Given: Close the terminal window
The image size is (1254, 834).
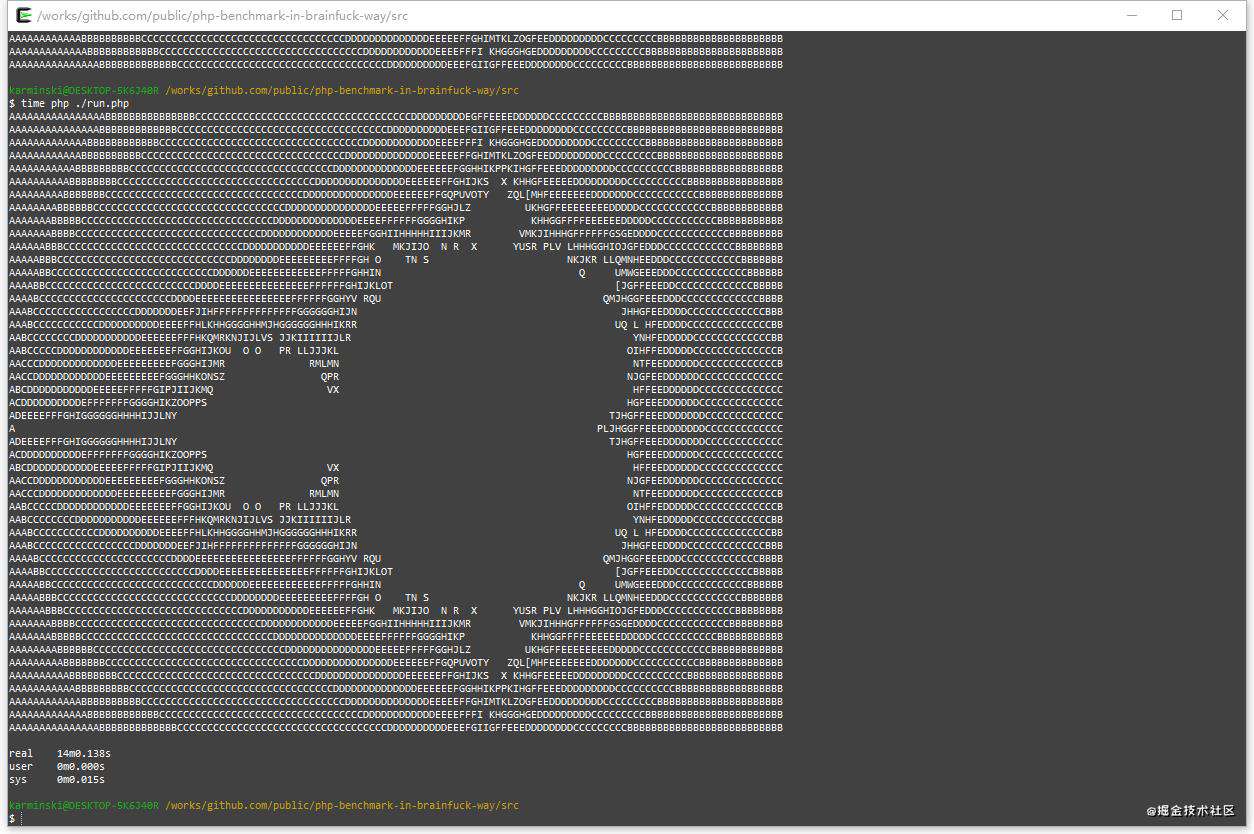Looking at the screenshot, I should tap(1223, 15).
